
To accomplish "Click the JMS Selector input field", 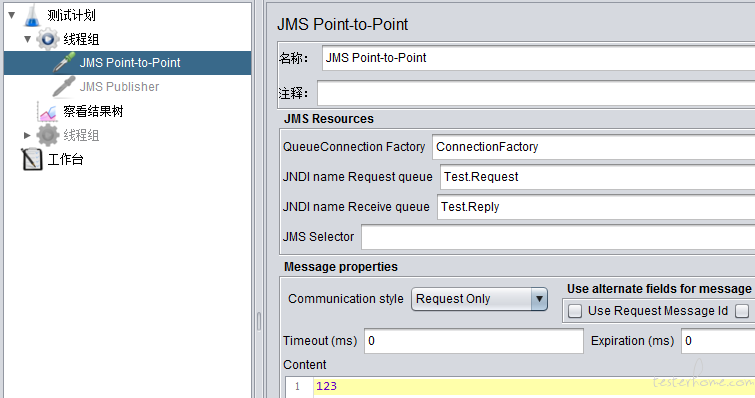I will coord(558,237).
